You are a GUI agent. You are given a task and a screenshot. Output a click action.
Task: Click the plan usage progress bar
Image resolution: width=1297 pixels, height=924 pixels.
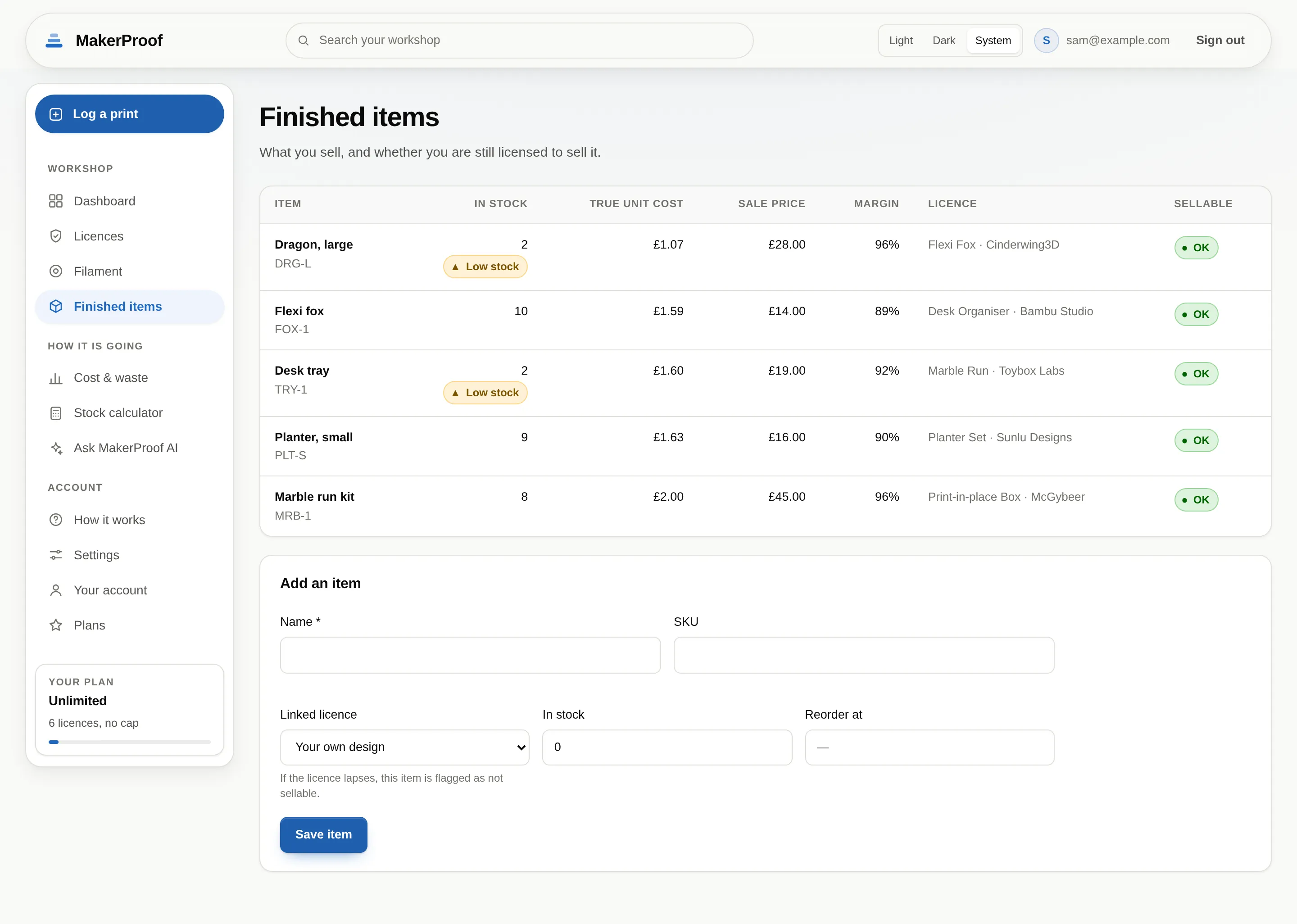coord(130,742)
